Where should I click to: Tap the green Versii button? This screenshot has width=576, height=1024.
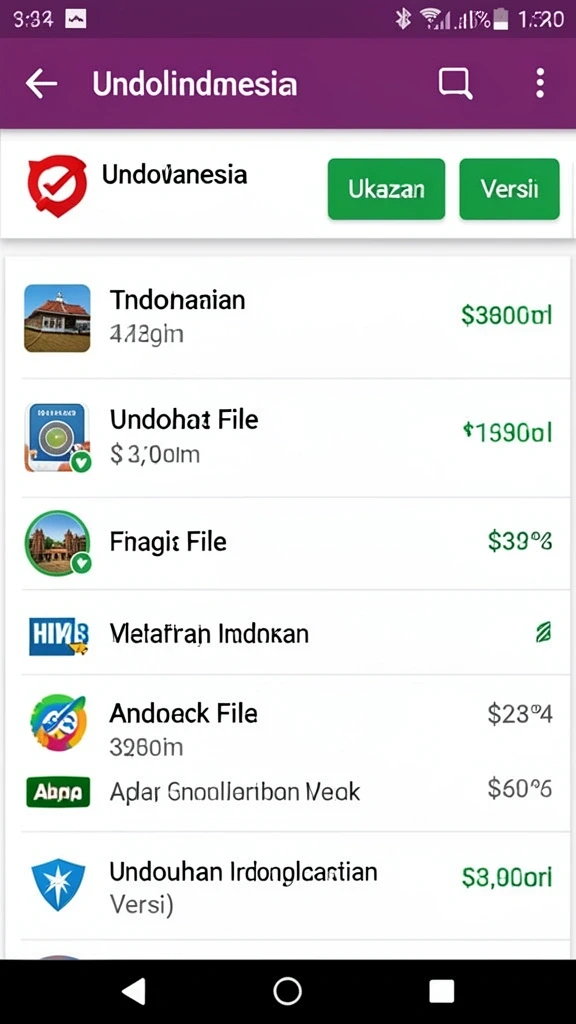coord(509,189)
